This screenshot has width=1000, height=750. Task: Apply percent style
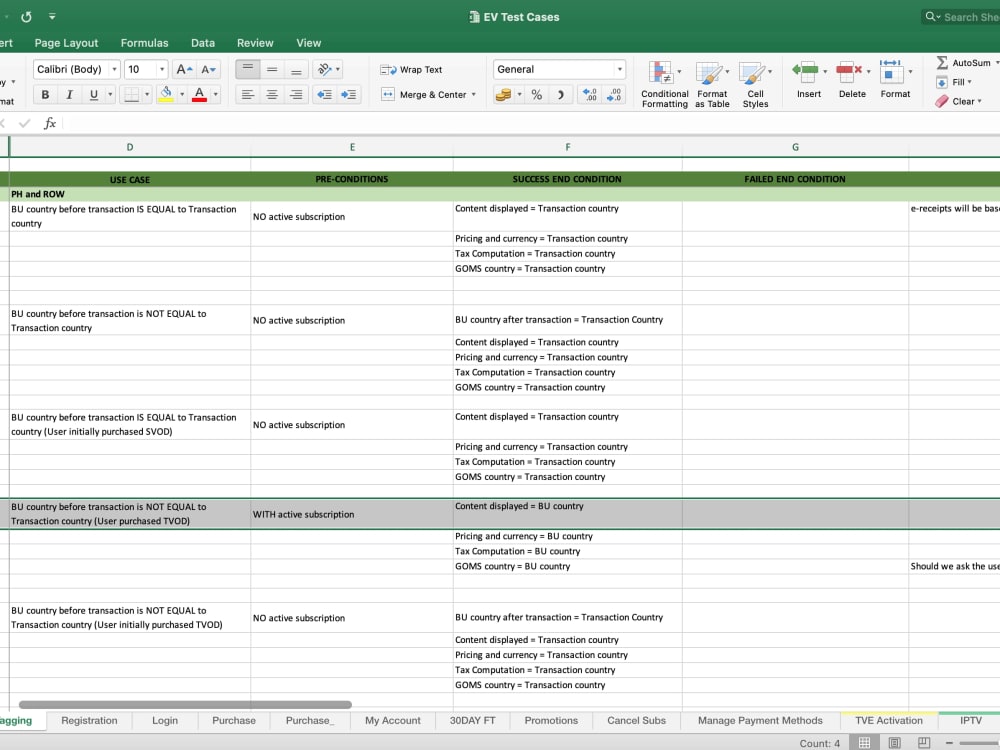[536, 94]
